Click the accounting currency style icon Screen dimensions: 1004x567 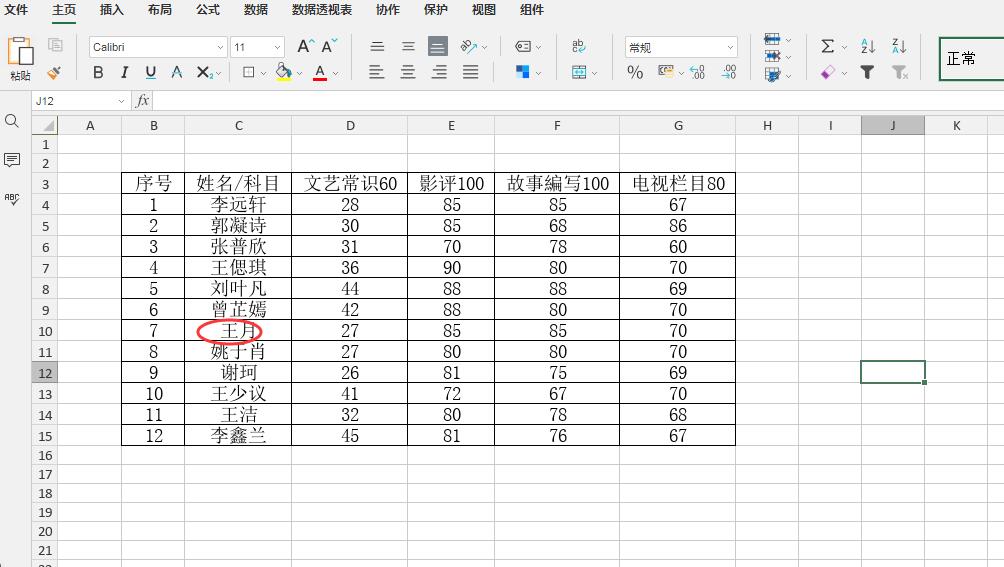[666, 72]
